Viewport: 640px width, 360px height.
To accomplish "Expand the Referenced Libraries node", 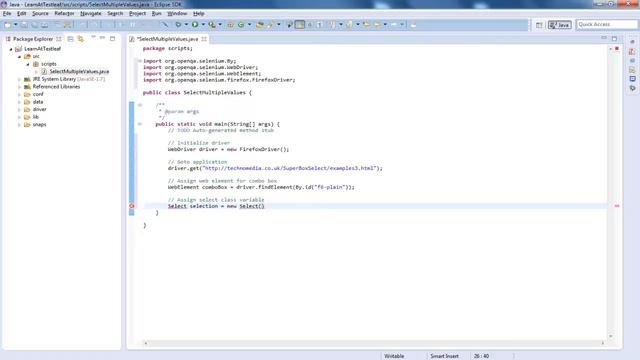I will point(19,87).
